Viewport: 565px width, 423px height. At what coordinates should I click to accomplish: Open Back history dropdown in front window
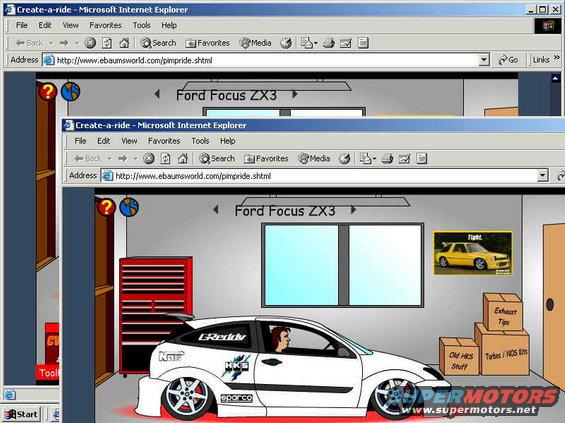109,159
